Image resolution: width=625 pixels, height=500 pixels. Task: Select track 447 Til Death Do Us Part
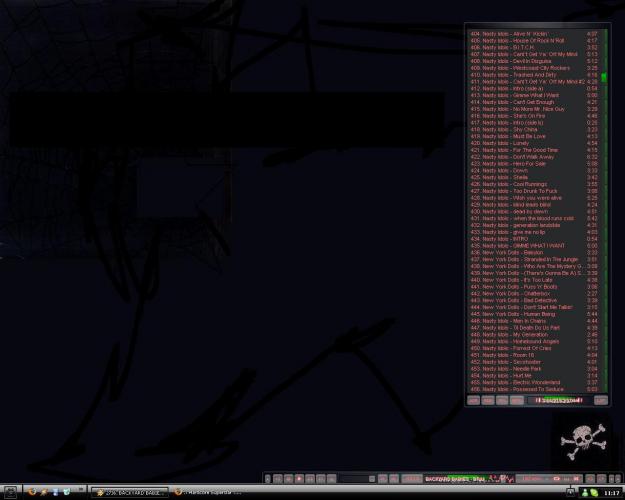[533, 328]
